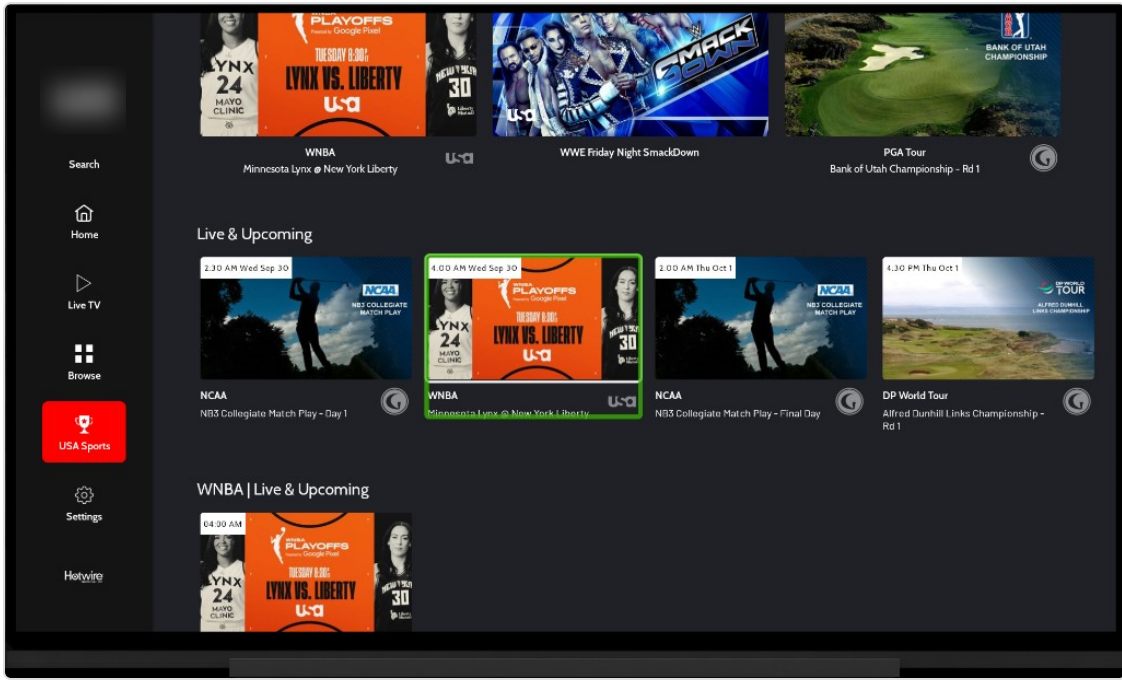Open NCAA Match Play Final Day thumbnail
The width and height of the screenshot is (1122, 680).
click(x=761, y=319)
